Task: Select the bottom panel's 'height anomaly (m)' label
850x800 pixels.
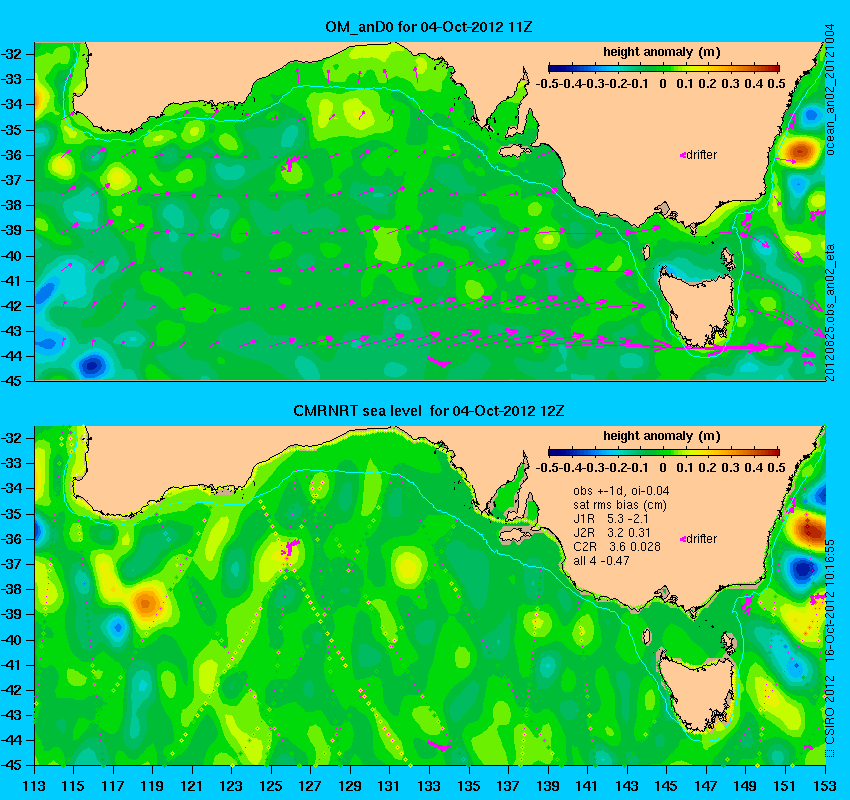Action: click(x=661, y=436)
